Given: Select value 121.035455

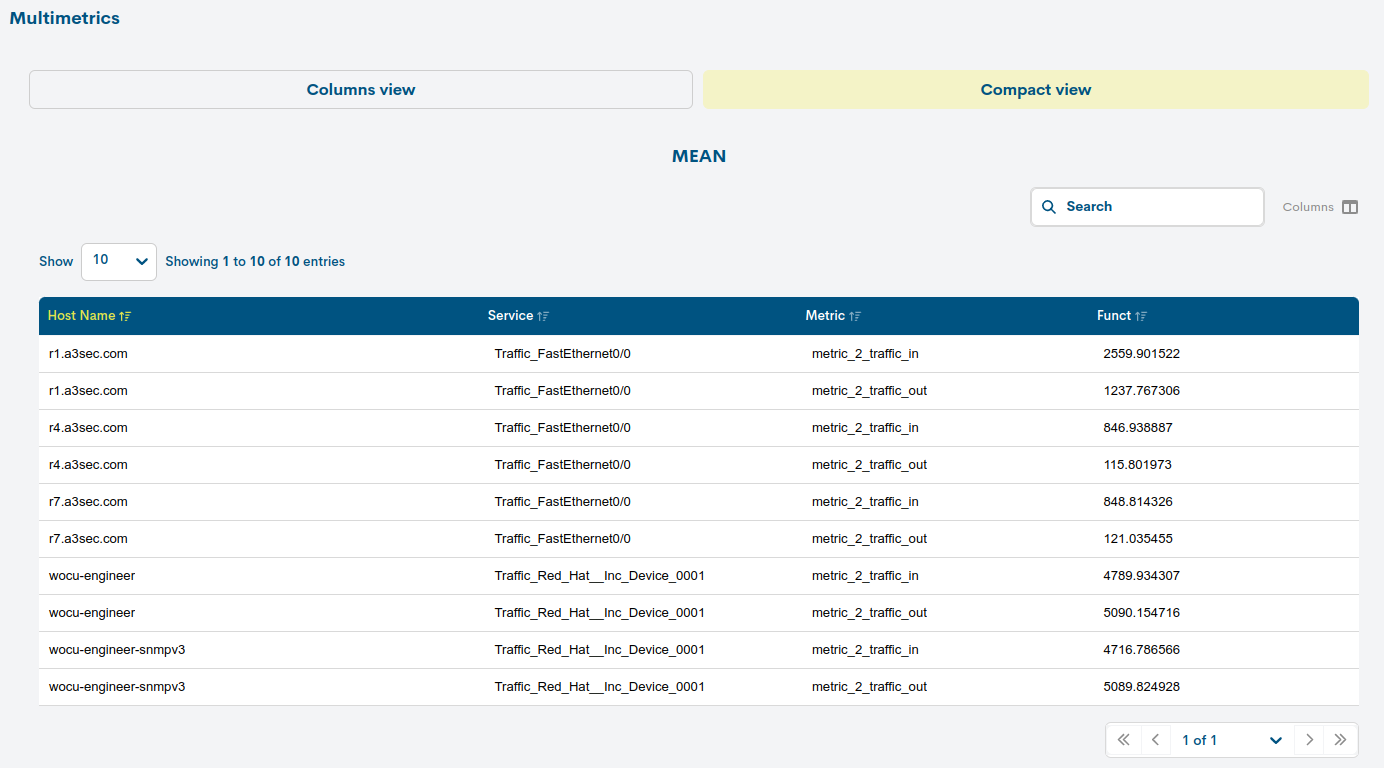Looking at the screenshot, I should tap(1138, 539).
